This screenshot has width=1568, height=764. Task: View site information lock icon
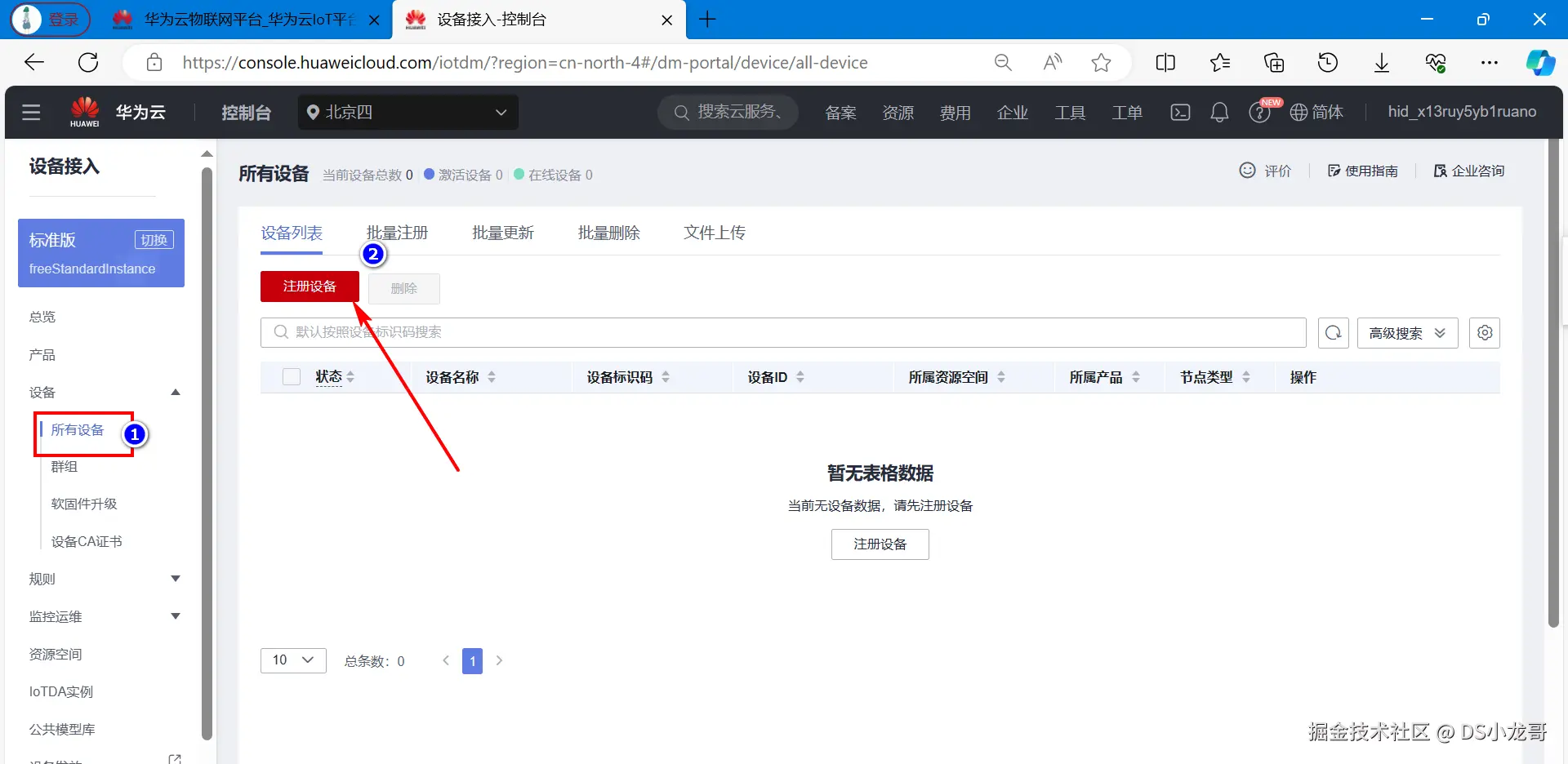(154, 62)
